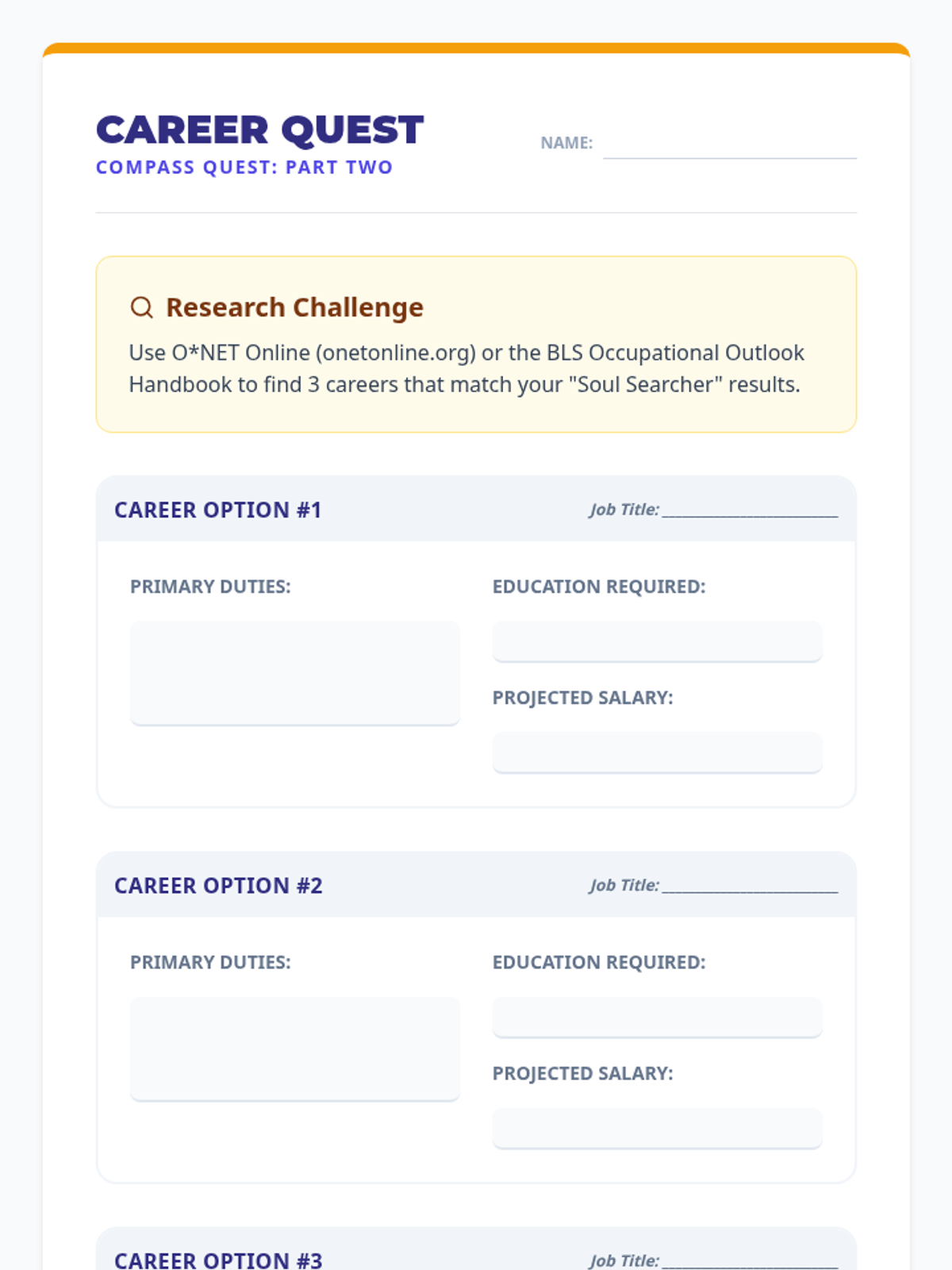Screen dimensions: 952x1270
Task: Click the Primary Duties label in Career Option #1
Action: 210,587
